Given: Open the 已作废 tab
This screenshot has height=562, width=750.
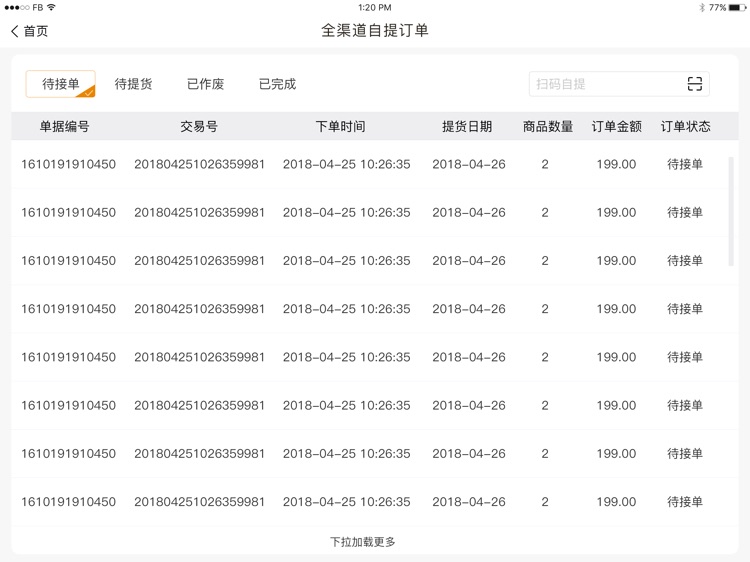Looking at the screenshot, I should 205,84.
